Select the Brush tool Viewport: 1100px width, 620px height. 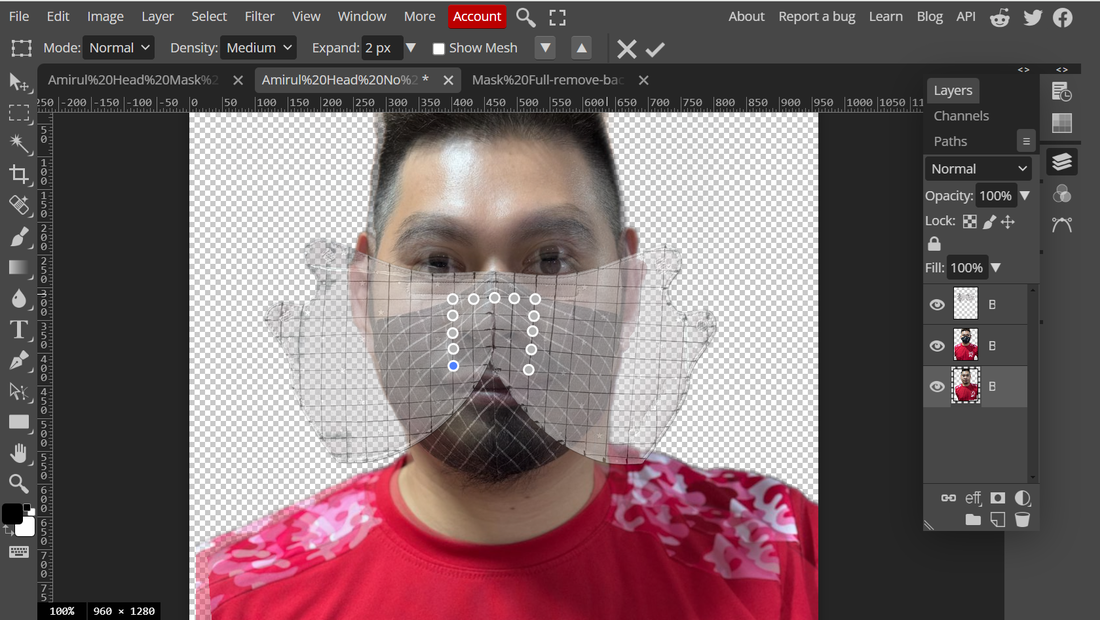click(19, 236)
